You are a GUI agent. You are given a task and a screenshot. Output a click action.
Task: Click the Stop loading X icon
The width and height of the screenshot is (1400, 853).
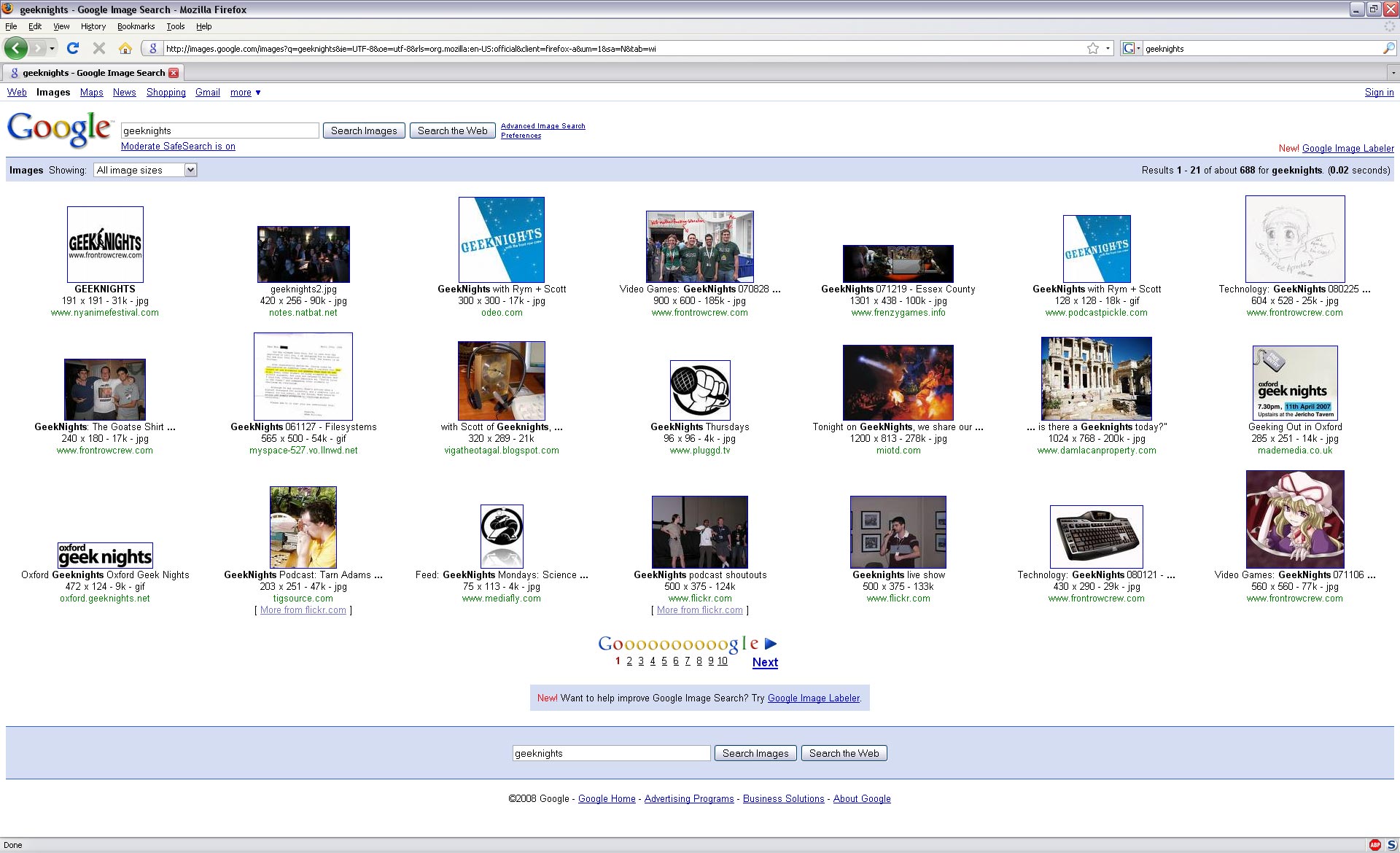(x=99, y=48)
